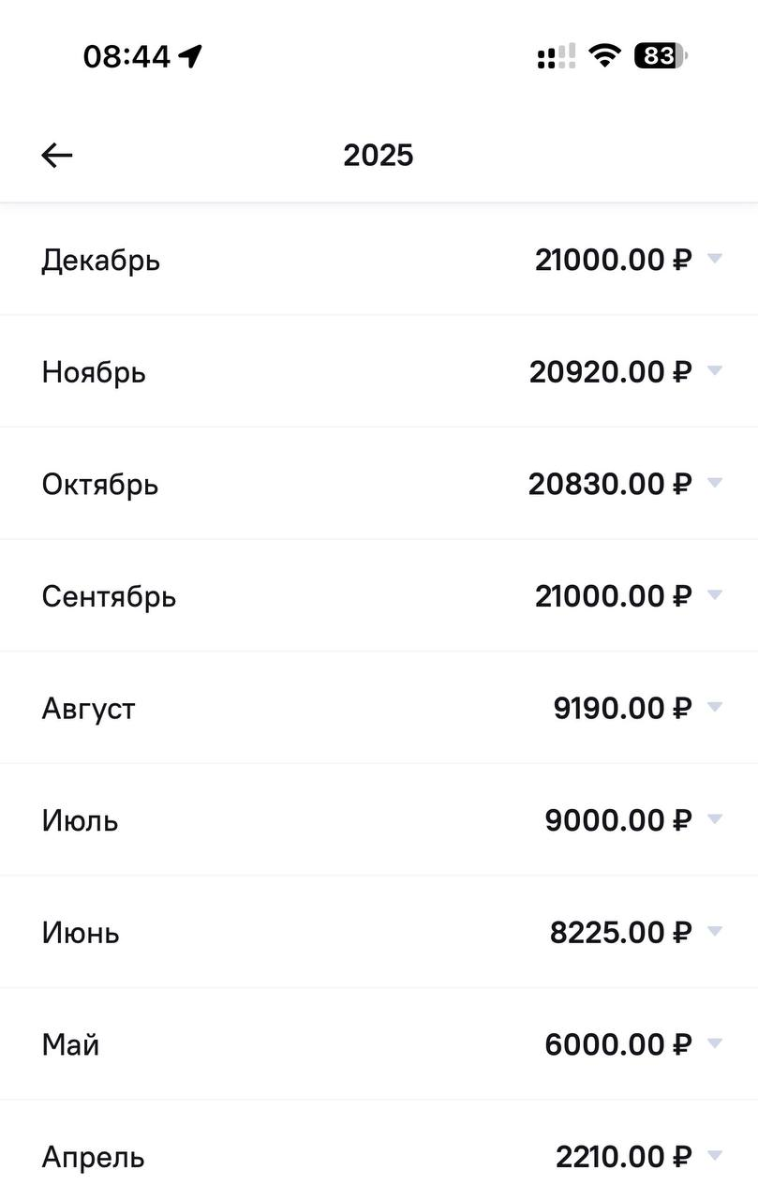The height and width of the screenshot is (1200, 758).
Task: Tap the 08:44 clock
Action: 126,57
